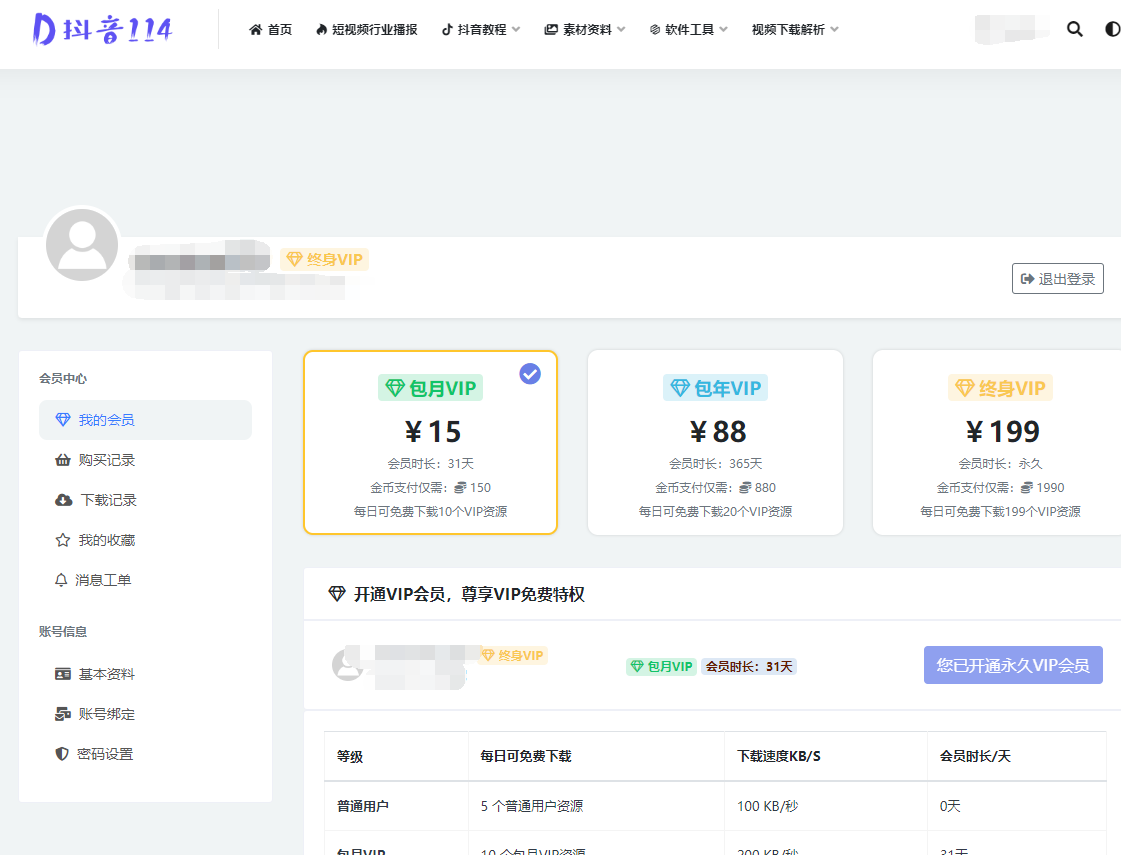Viewport: 1121px width, 855px height.
Task: Select the 终身VIP ¥199 plan card
Action: tap(999, 443)
